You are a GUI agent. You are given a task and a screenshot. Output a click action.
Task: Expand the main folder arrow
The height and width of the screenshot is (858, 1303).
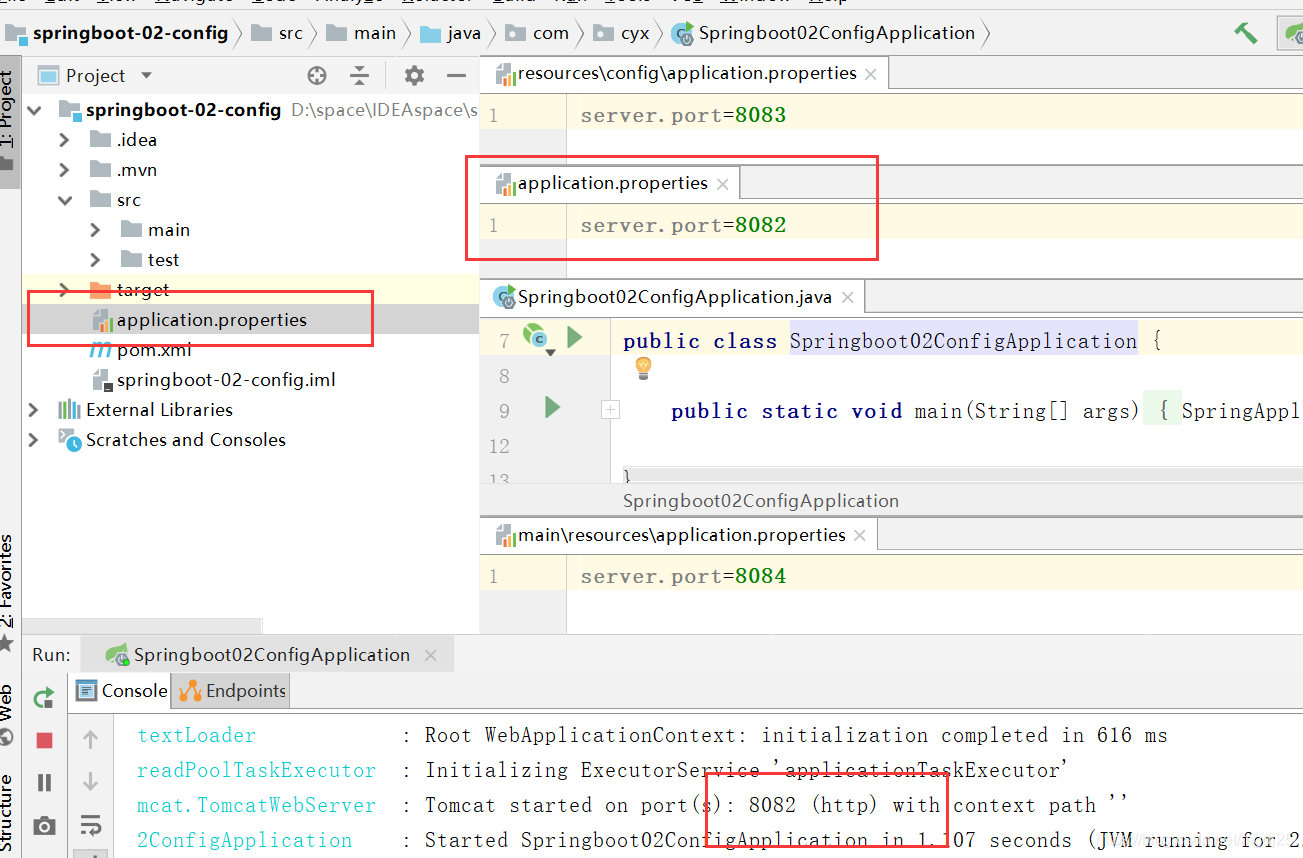point(95,230)
